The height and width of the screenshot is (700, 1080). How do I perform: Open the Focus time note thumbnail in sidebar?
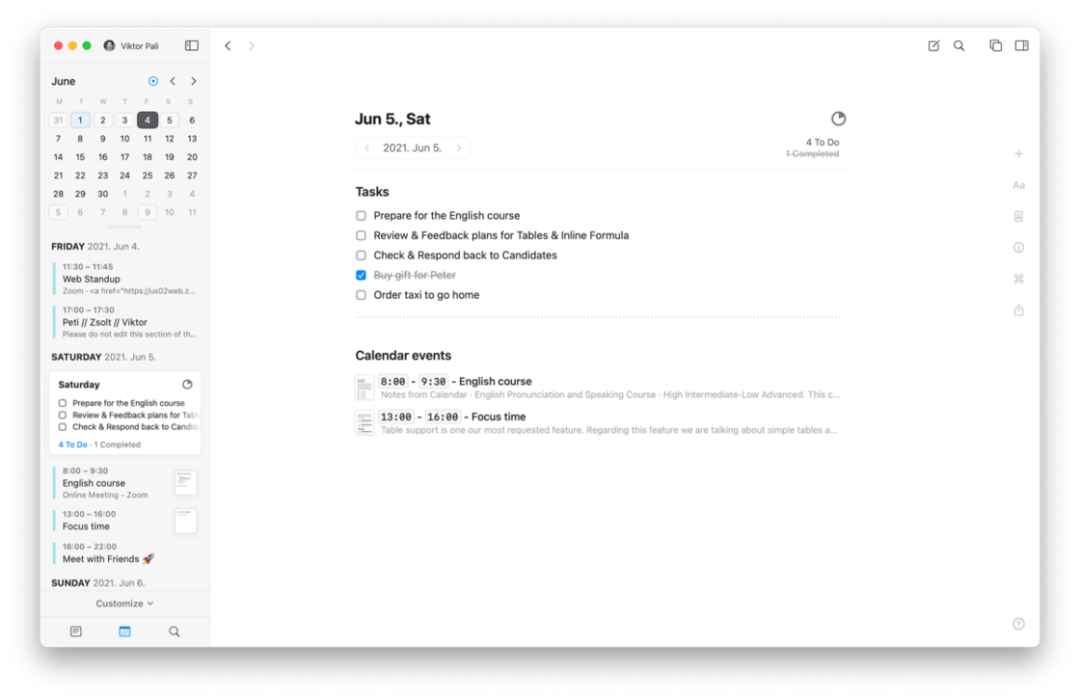[185, 520]
